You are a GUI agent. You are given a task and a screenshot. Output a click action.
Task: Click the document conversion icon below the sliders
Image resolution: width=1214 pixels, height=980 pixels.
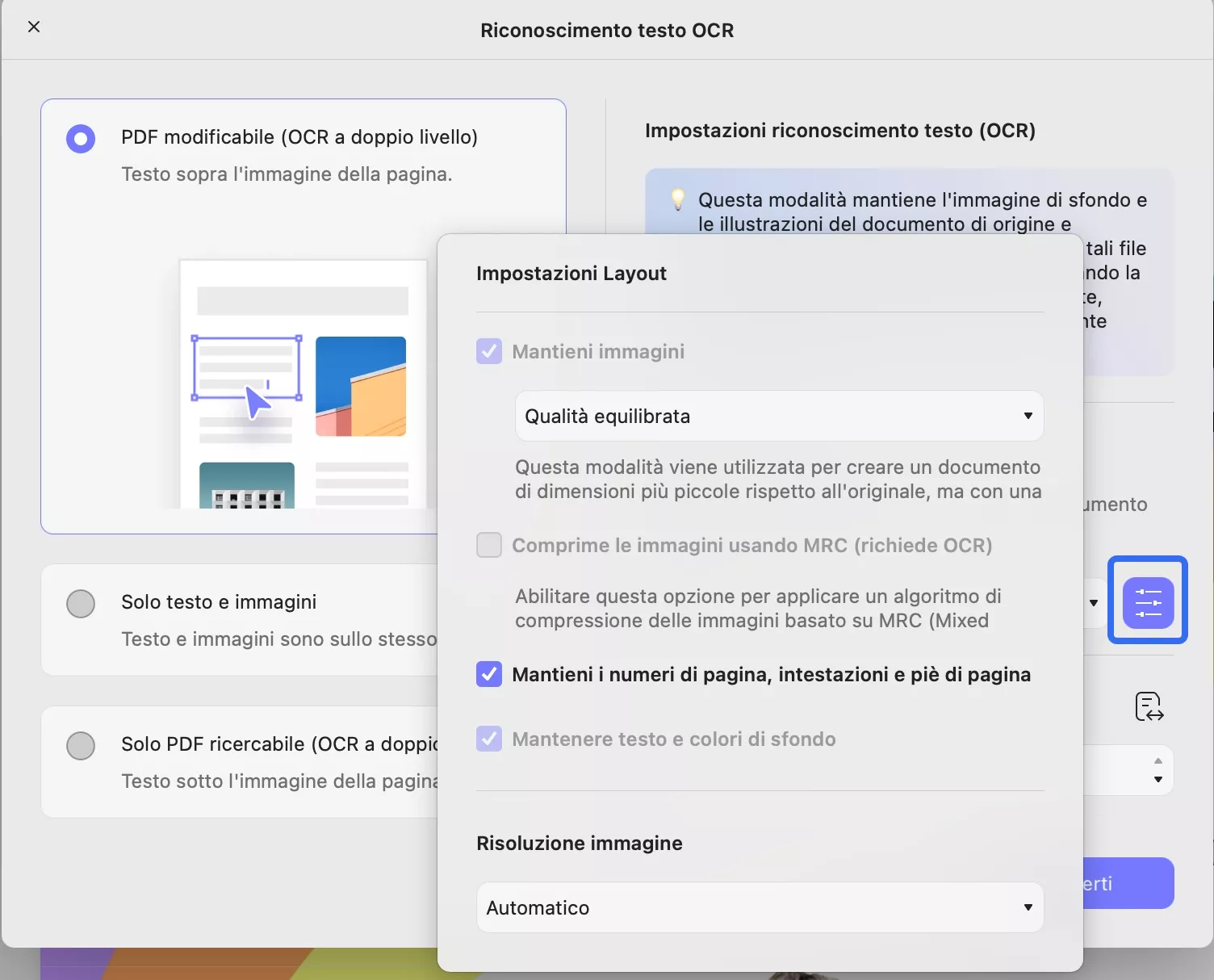1148,706
